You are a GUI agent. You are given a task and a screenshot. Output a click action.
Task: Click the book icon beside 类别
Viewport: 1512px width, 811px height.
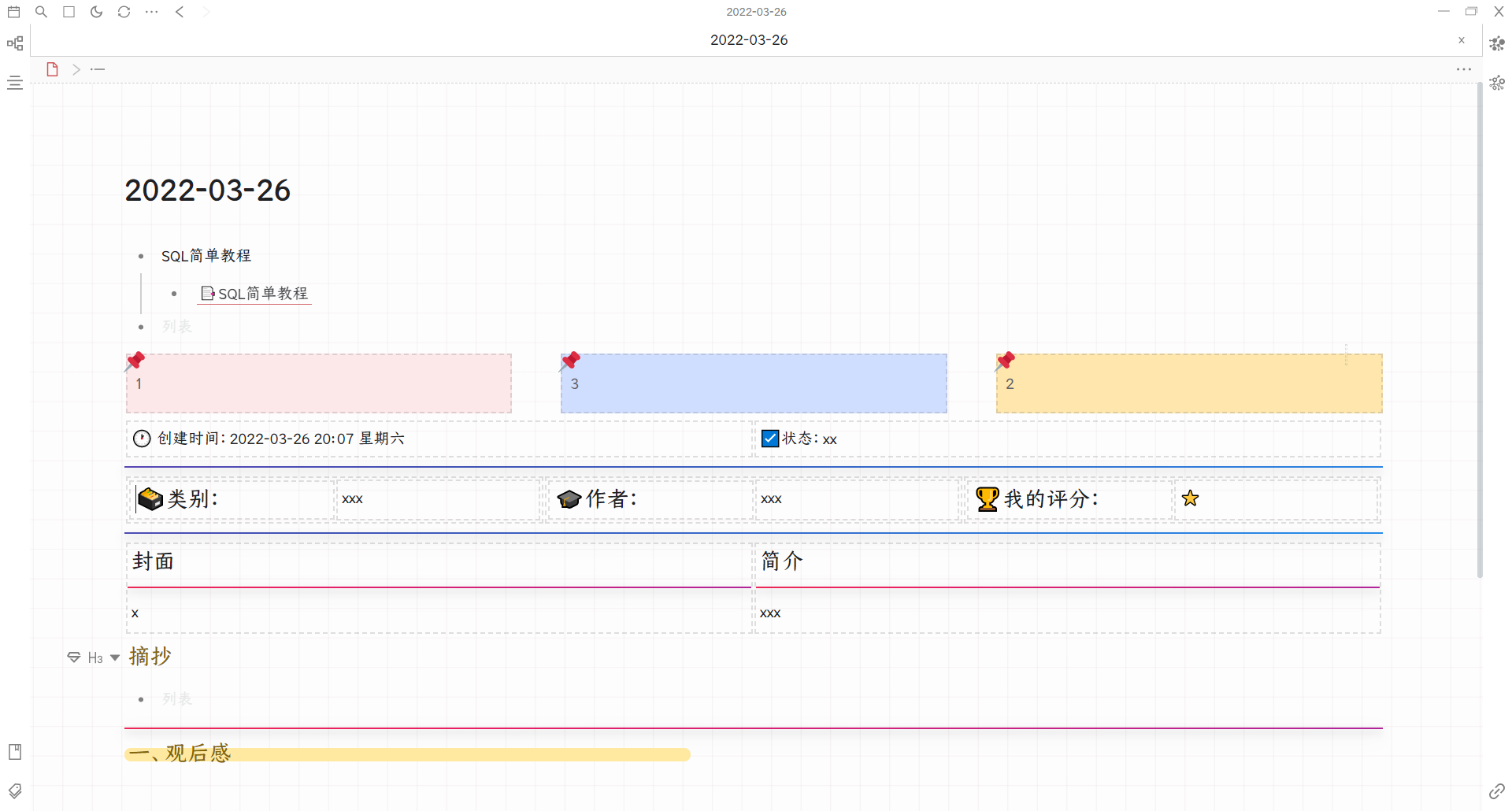[x=150, y=499]
